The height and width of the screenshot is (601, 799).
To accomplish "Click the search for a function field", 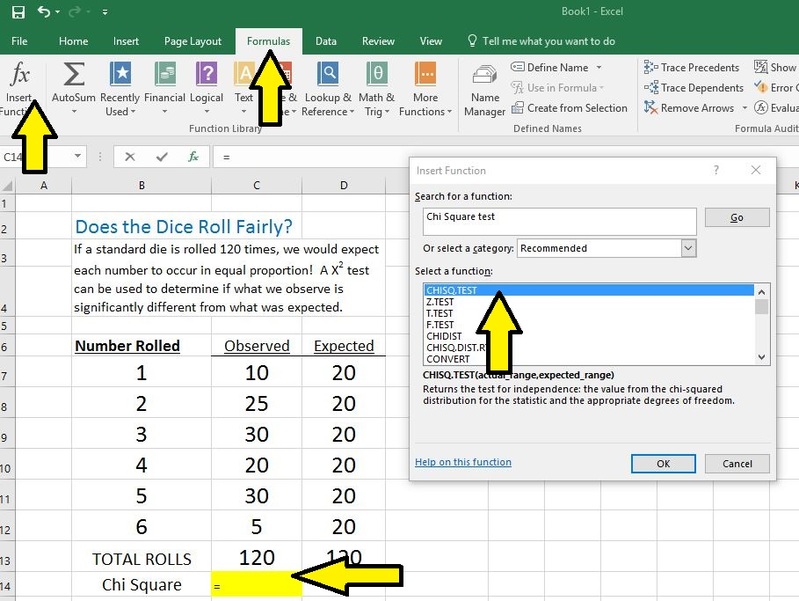I will (558, 220).
